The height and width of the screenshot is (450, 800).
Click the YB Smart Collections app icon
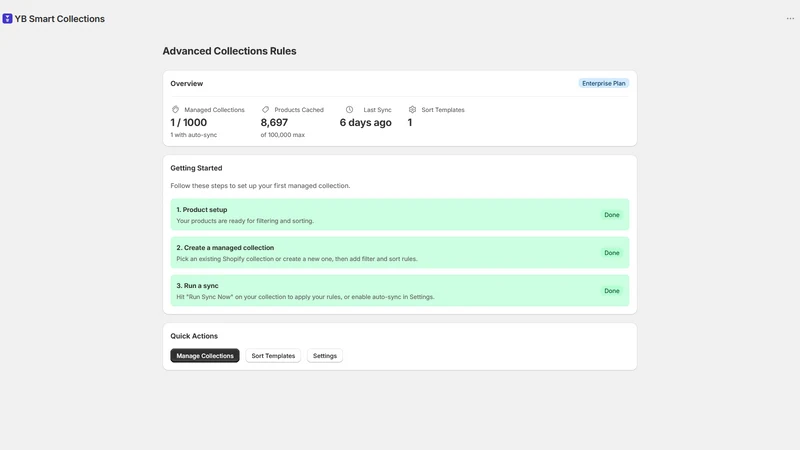[x=7, y=19]
